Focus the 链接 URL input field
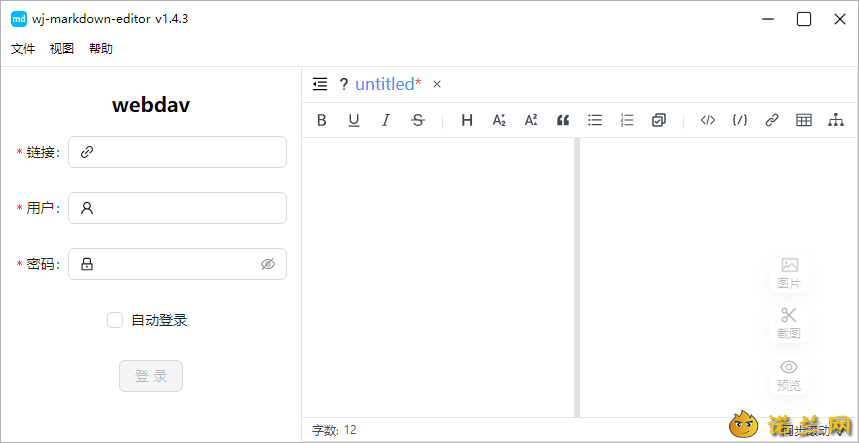The height and width of the screenshot is (443, 859). coord(177,152)
